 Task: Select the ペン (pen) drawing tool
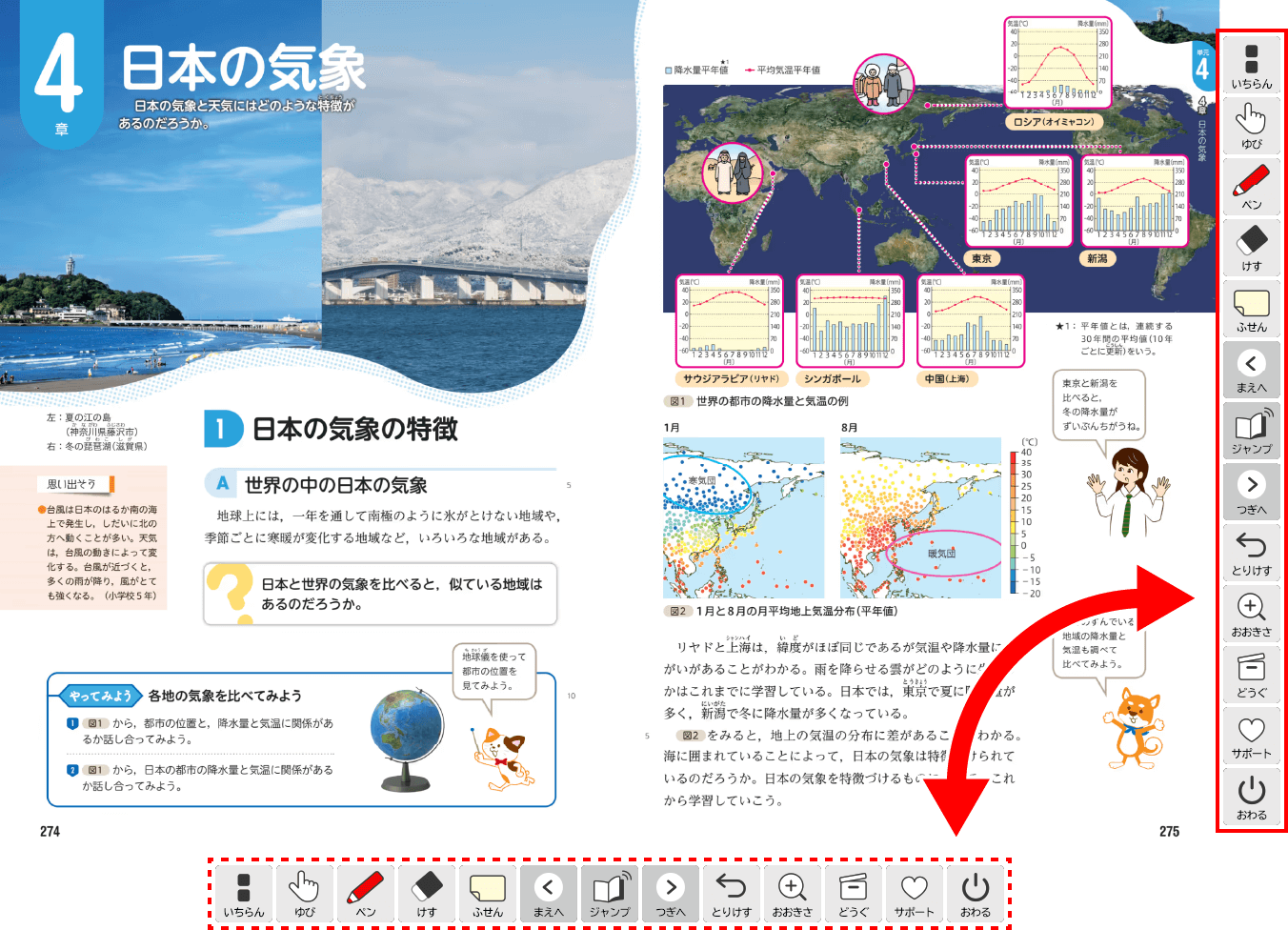[1251, 187]
